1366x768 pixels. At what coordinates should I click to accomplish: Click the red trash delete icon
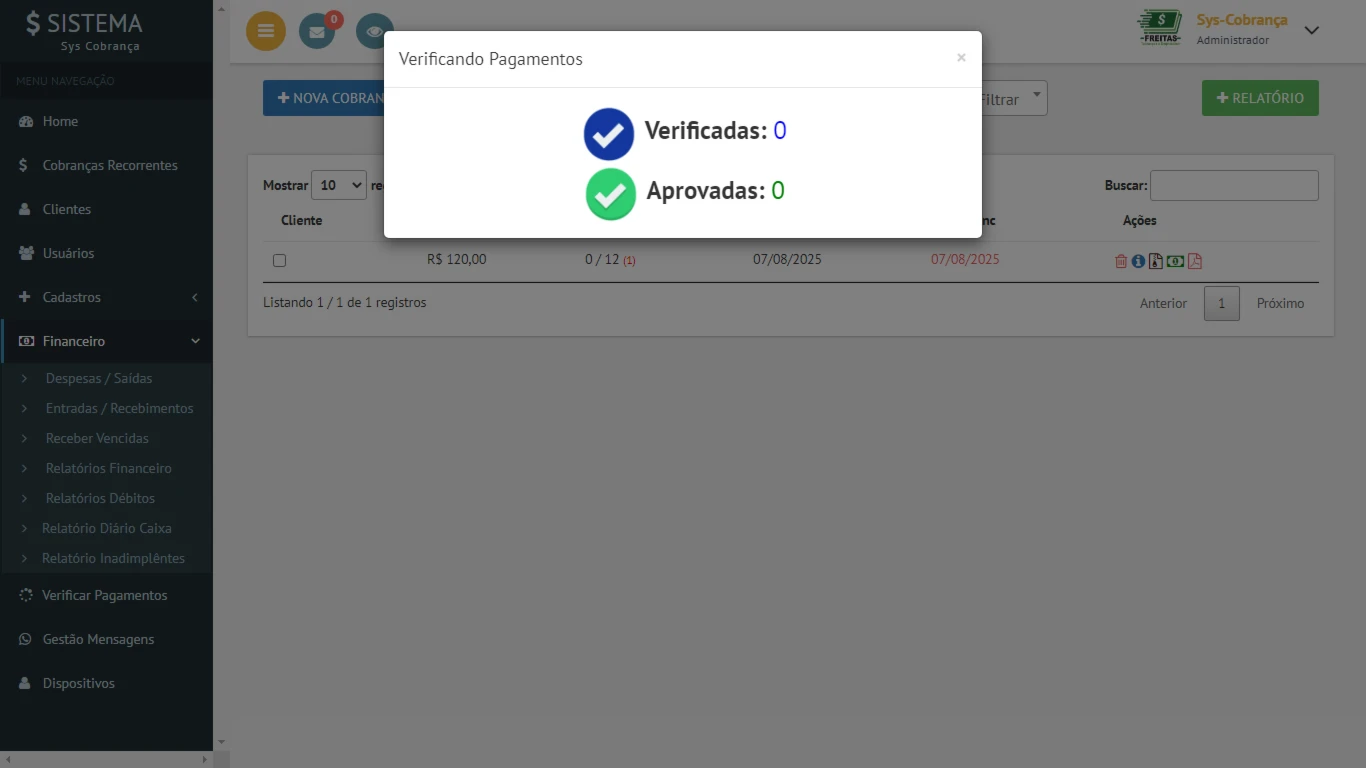click(1121, 261)
